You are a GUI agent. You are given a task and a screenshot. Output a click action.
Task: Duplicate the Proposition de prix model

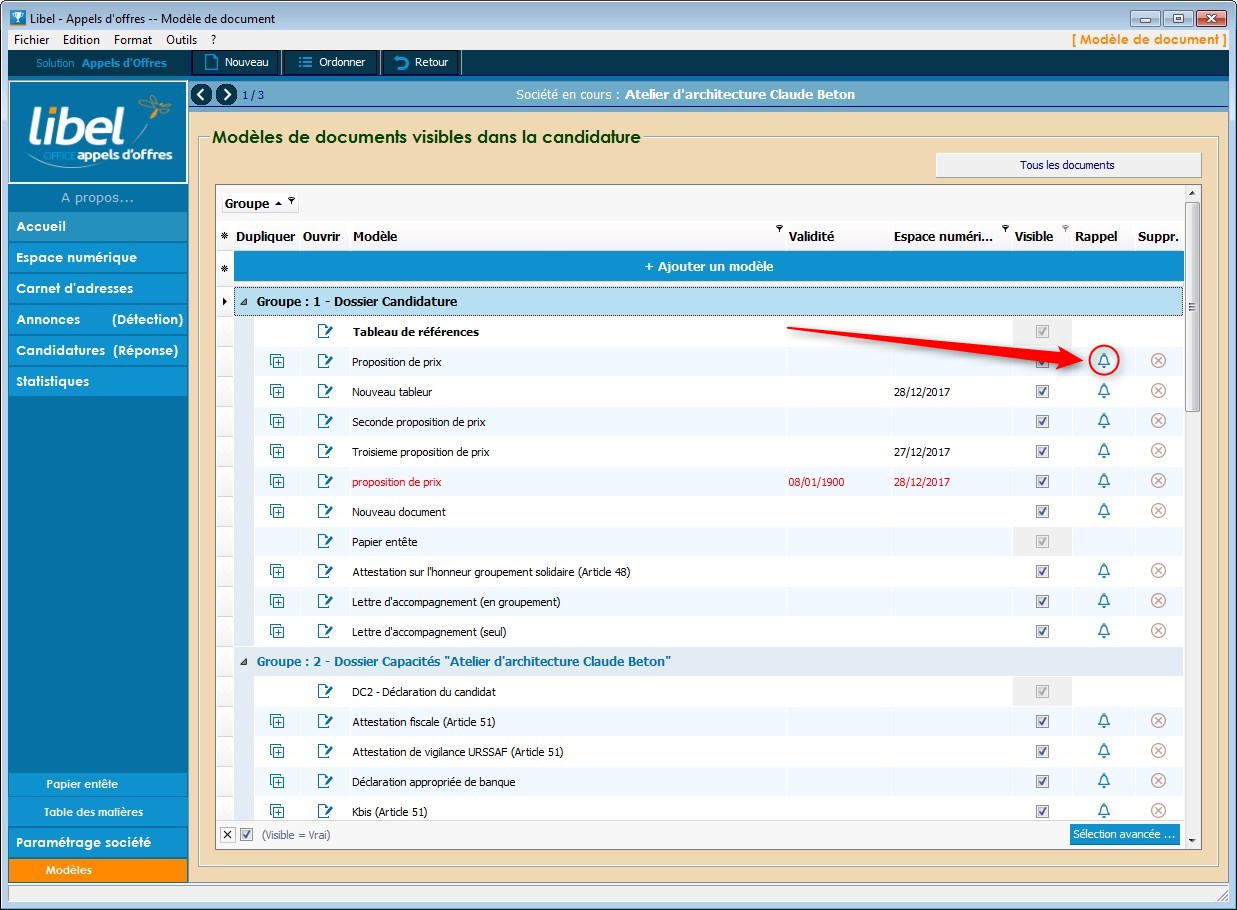(277, 361)
